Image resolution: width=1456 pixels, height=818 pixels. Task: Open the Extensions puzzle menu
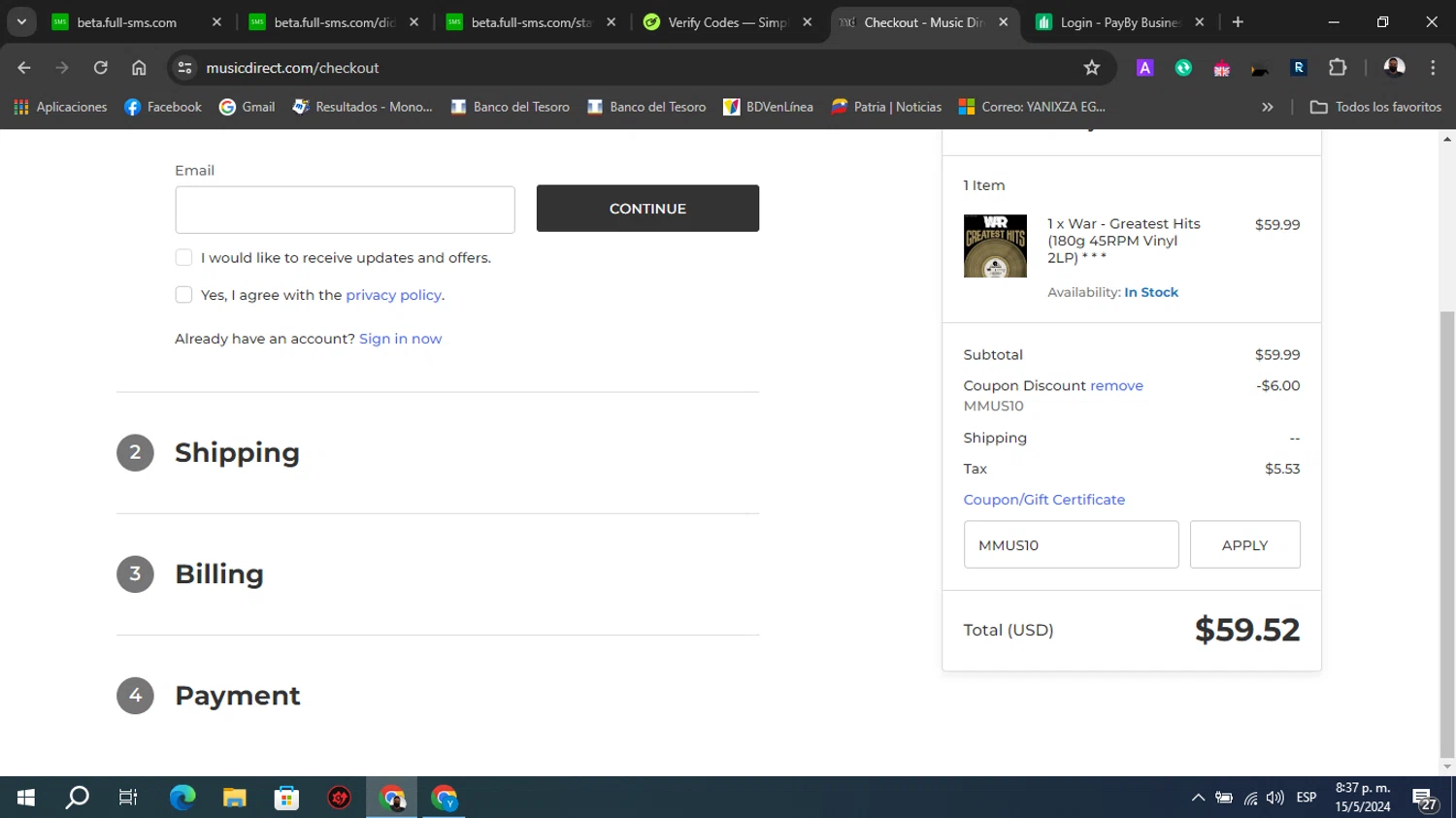coord(1338,68)
